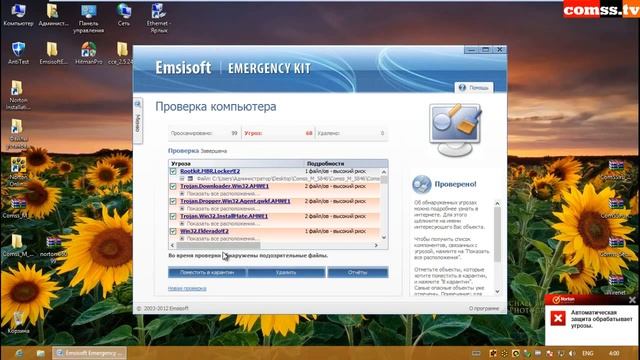Collapse locations under Rootkit.MBR.Locker
Viewport: 640px width, 360px height.
(x=182, y=179)
